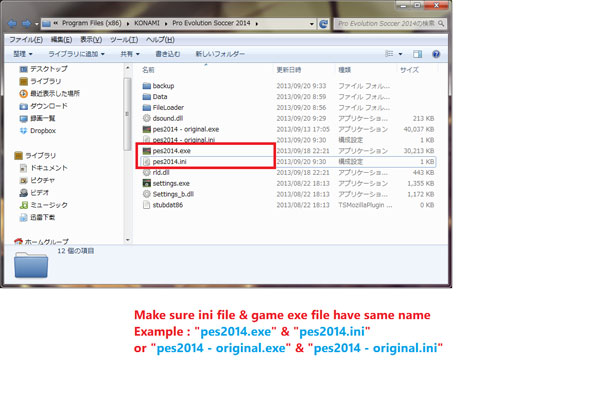Click the 書き込む button

(168, 54)
